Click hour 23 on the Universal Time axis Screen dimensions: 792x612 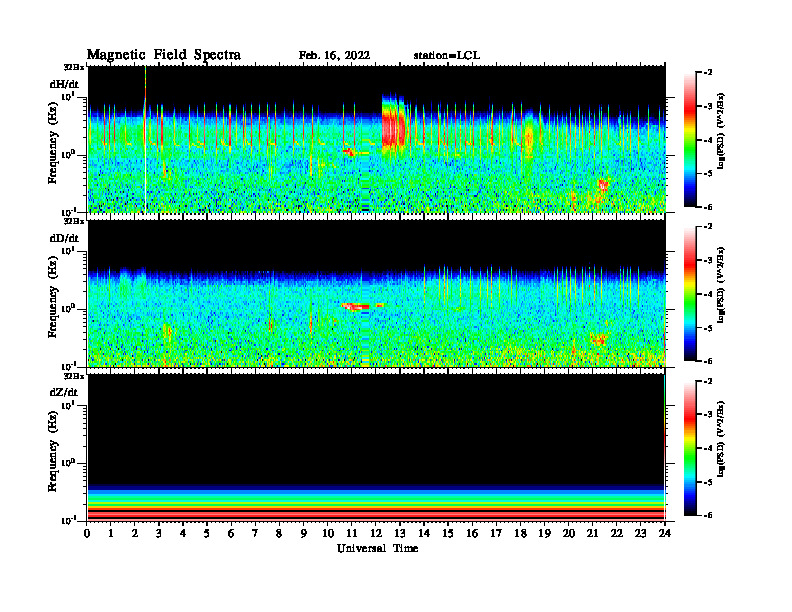[x=640, y=533]
